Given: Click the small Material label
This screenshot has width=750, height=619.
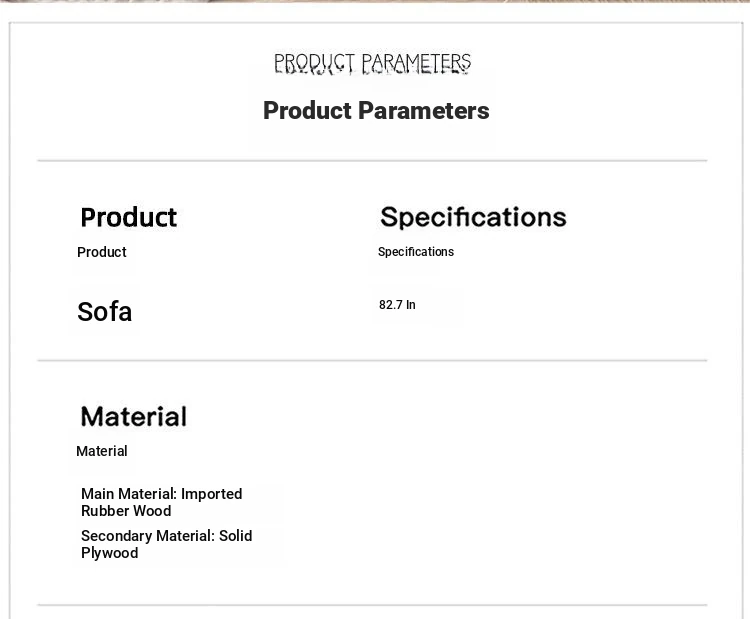Looking at the screenshot, I should 102,451.
